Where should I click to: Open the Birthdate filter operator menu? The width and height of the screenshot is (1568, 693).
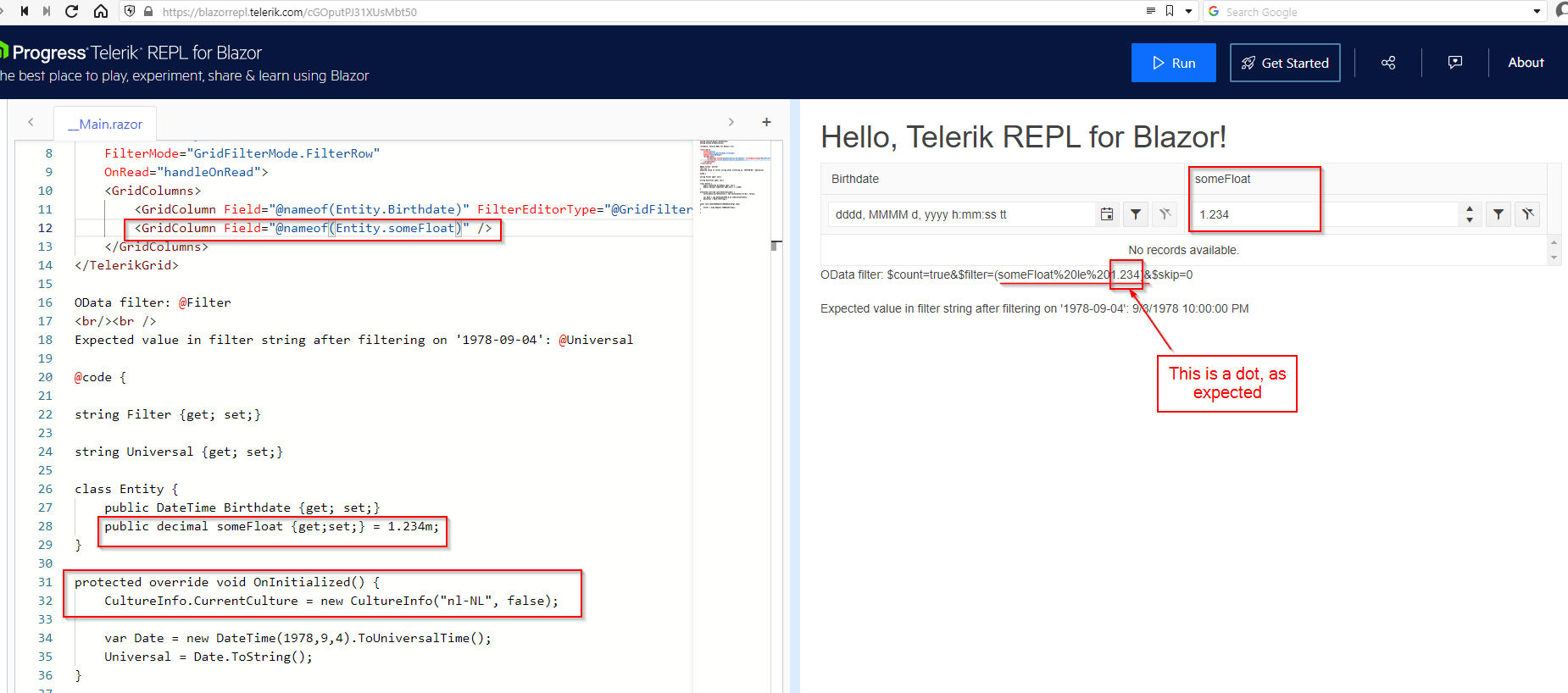(1136, 214)
